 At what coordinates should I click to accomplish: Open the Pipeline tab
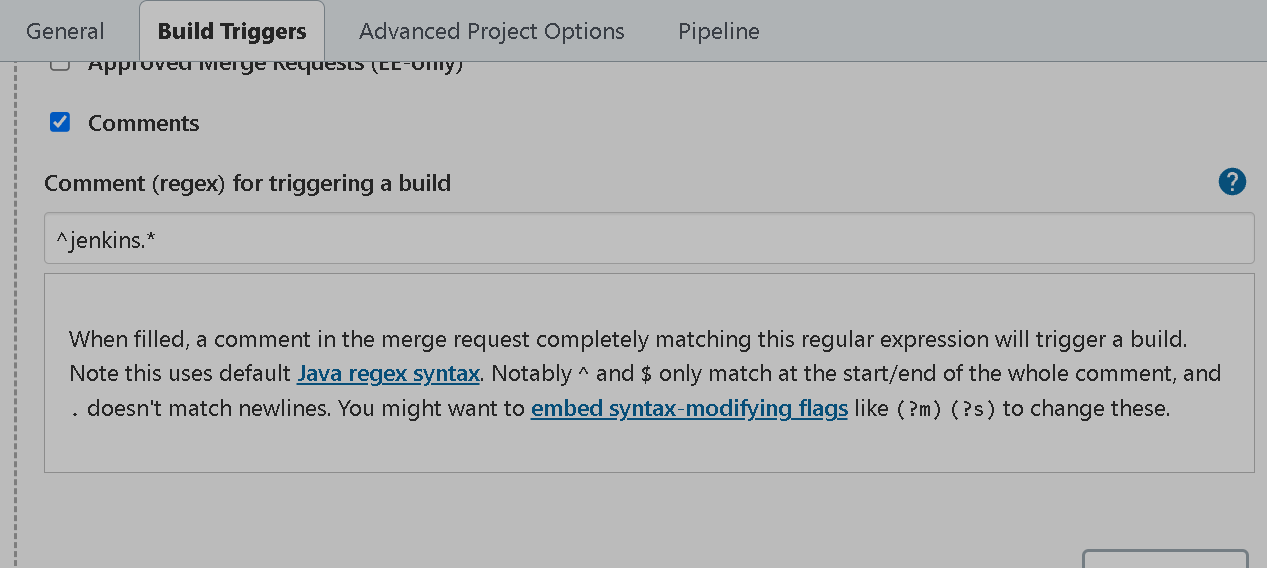point(719,31)
